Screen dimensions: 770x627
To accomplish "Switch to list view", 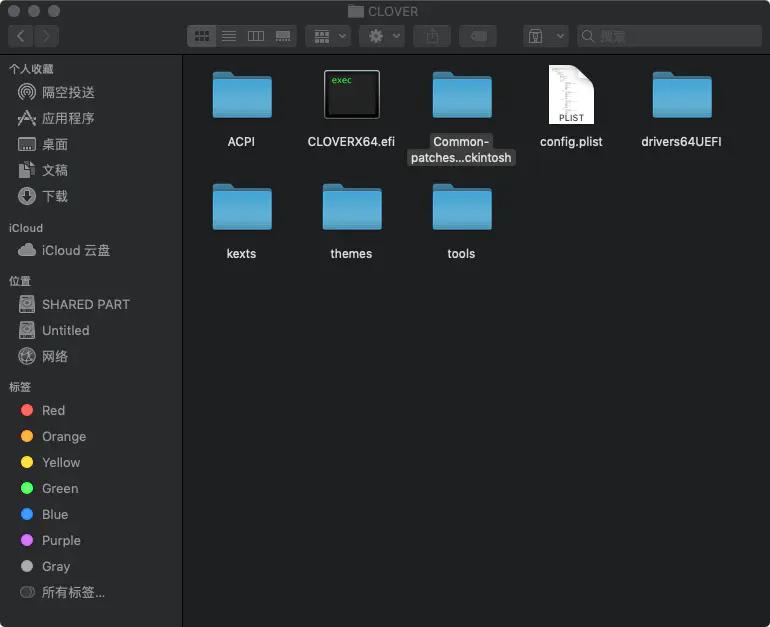I will [229, 36].
